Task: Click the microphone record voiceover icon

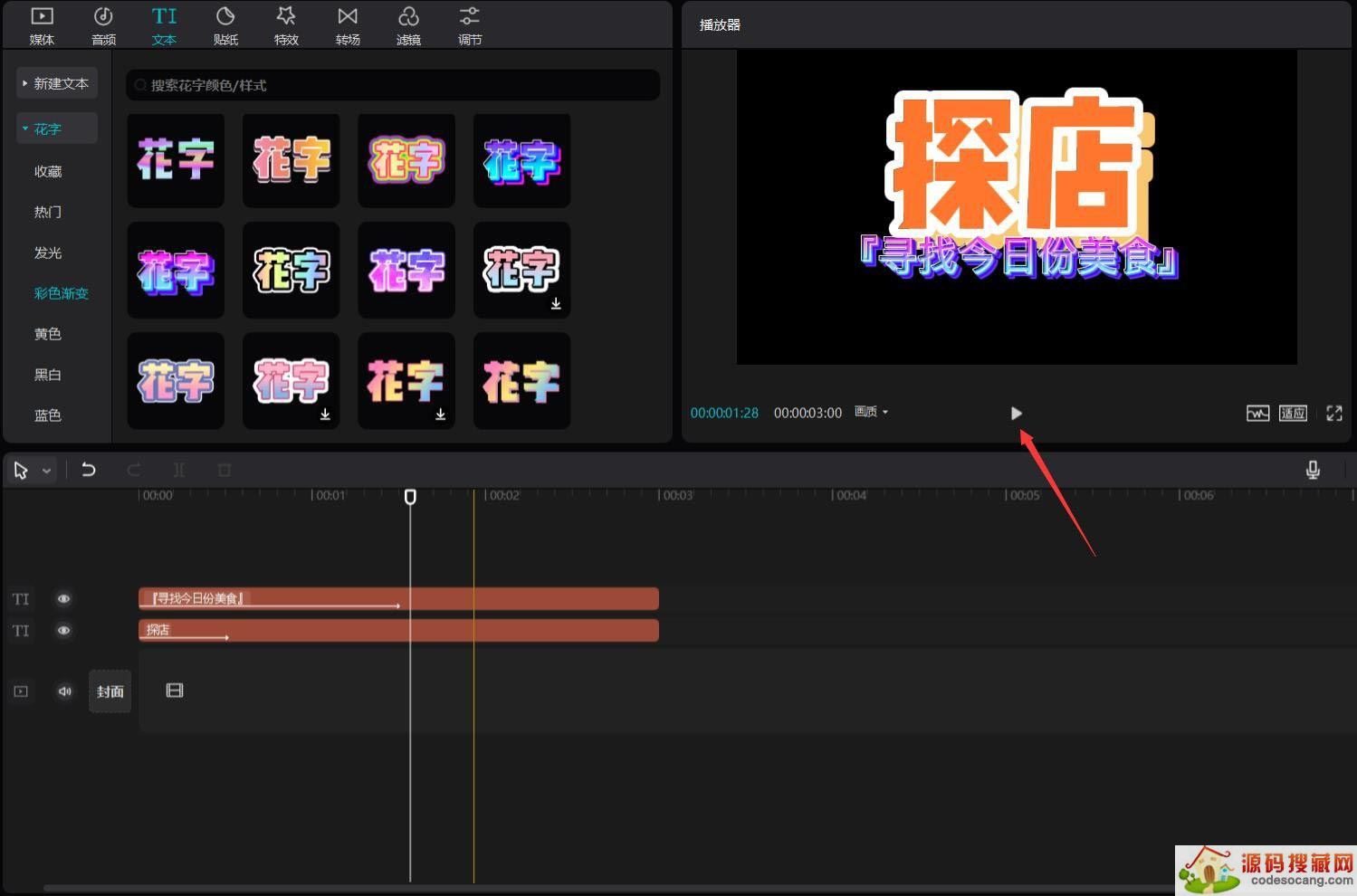Action: click(1313, 470)
